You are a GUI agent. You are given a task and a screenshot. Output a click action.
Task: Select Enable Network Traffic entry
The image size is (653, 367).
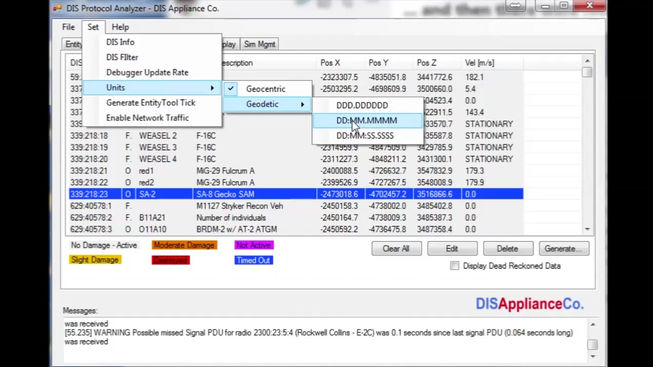tap(152, 118)
